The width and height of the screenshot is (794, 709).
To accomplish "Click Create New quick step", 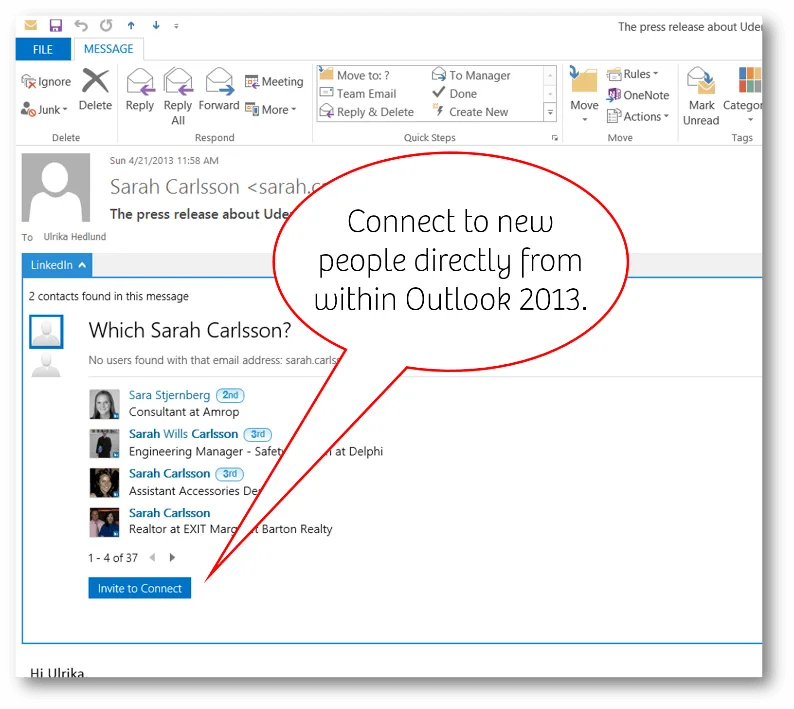I will pyautogui.click(x=470, y=112).
